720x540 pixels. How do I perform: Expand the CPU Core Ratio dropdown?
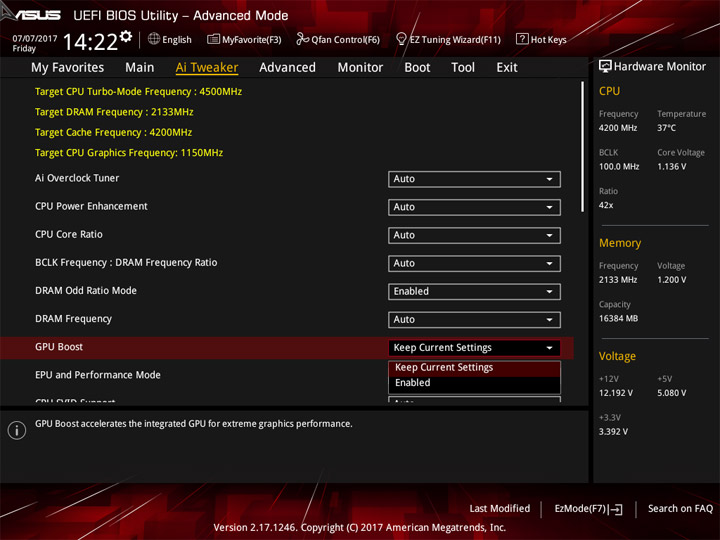pyautogui.click(x=474, y=235)
